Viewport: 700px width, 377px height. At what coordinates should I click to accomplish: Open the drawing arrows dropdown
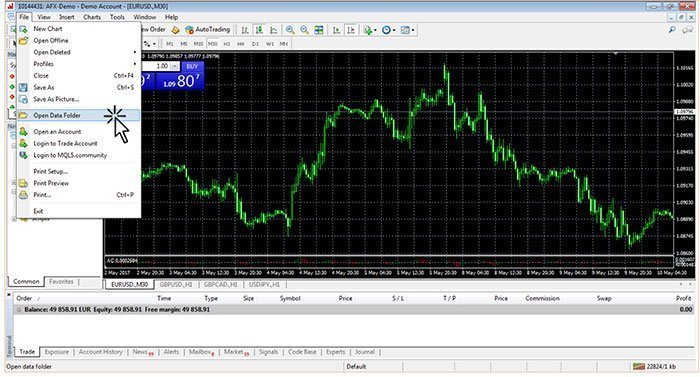150,44
